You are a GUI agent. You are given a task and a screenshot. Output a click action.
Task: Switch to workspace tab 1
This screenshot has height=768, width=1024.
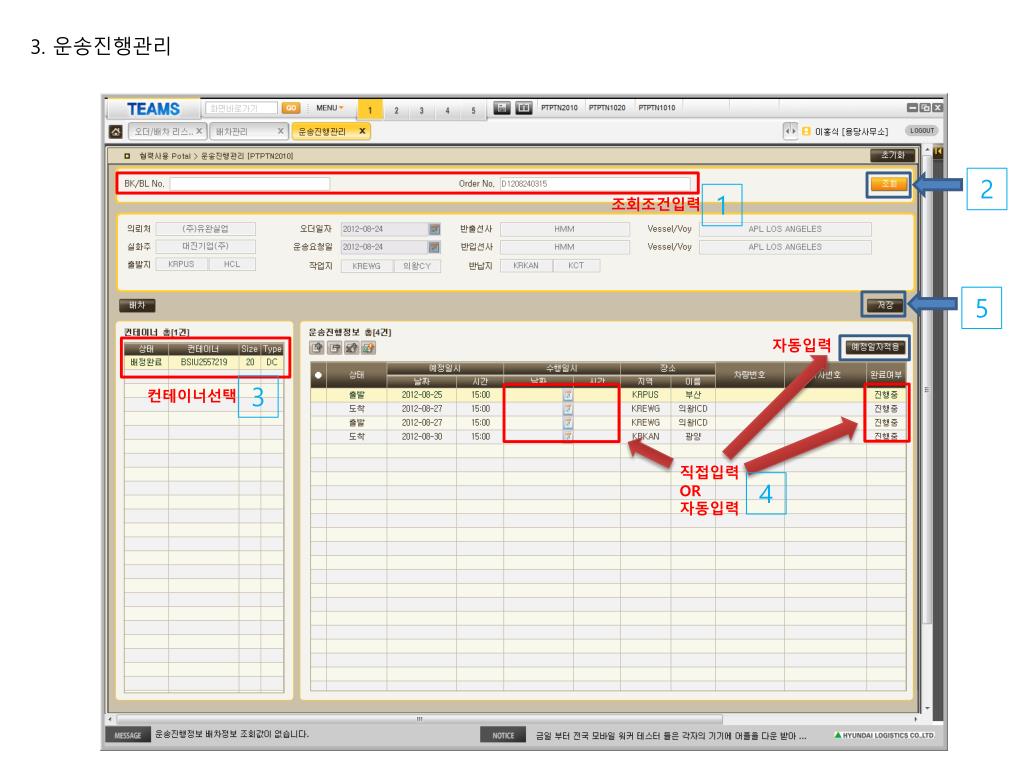[x=370, y=110]
